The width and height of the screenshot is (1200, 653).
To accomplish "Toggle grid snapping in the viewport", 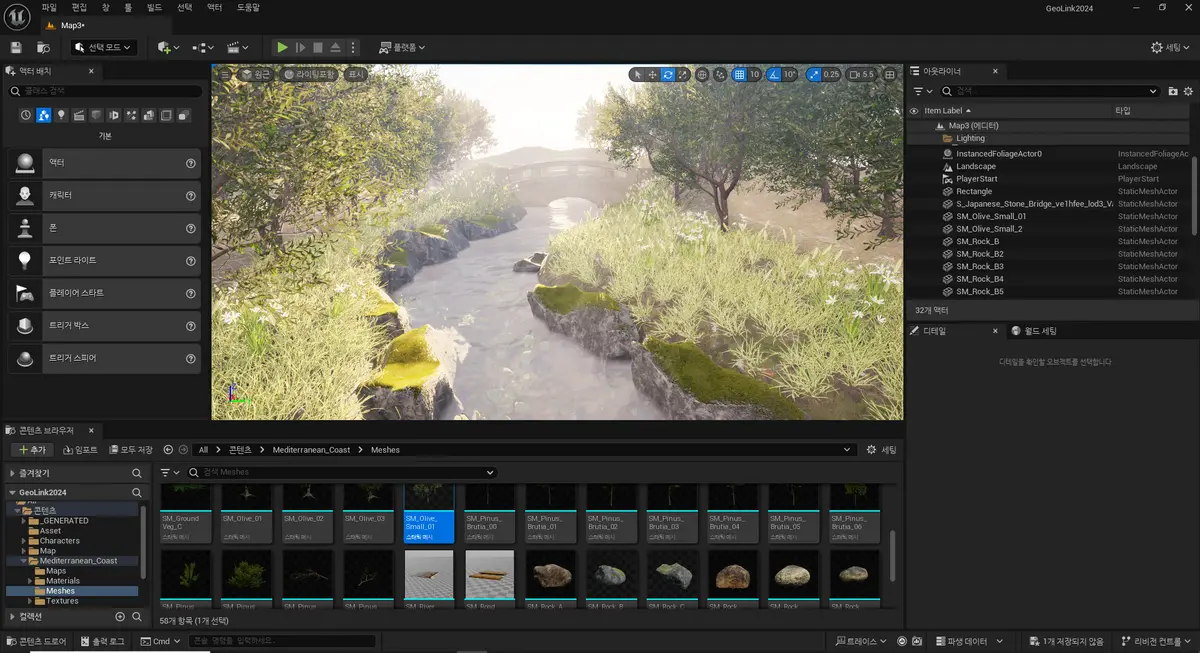I will 739,74.
